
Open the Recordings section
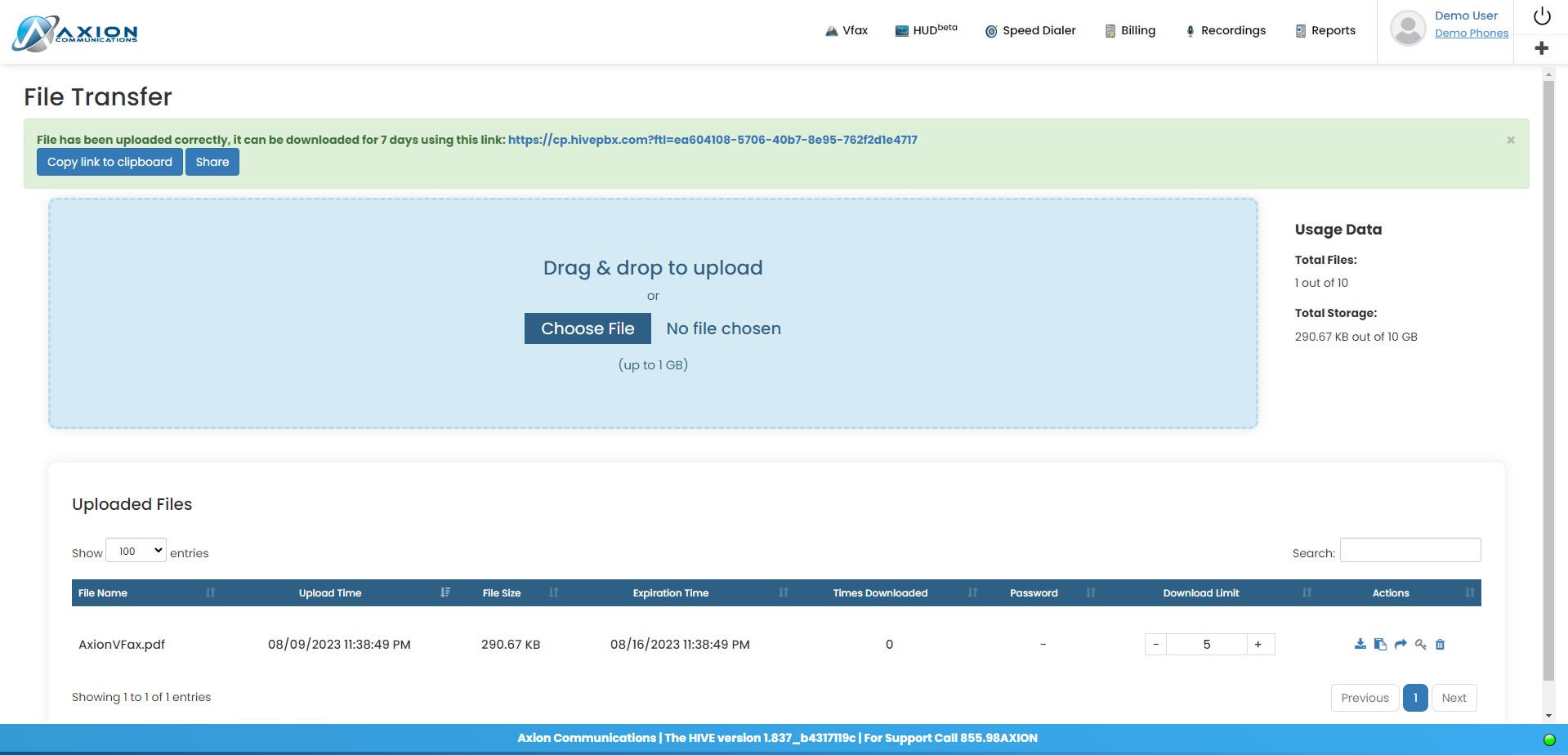[1226, 30]
